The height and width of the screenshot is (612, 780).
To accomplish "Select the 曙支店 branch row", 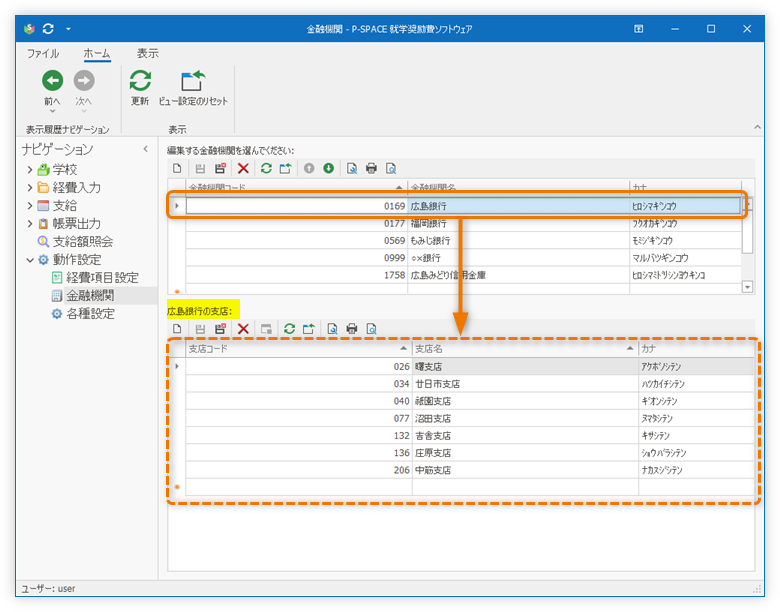I will point(470,367).
